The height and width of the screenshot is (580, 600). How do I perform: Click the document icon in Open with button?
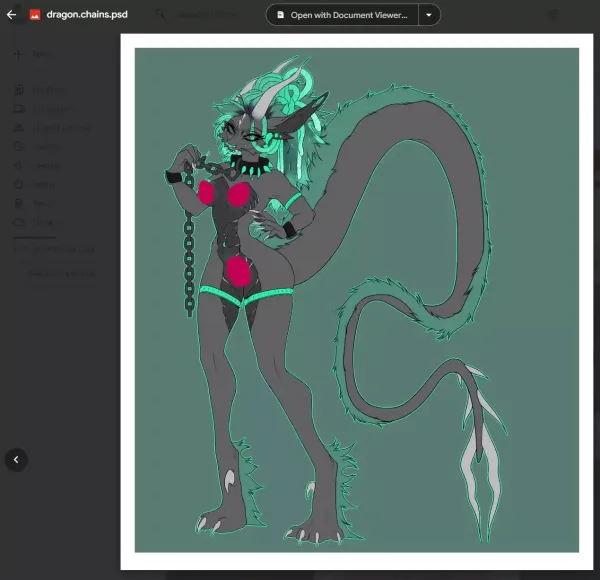[281, 15]
